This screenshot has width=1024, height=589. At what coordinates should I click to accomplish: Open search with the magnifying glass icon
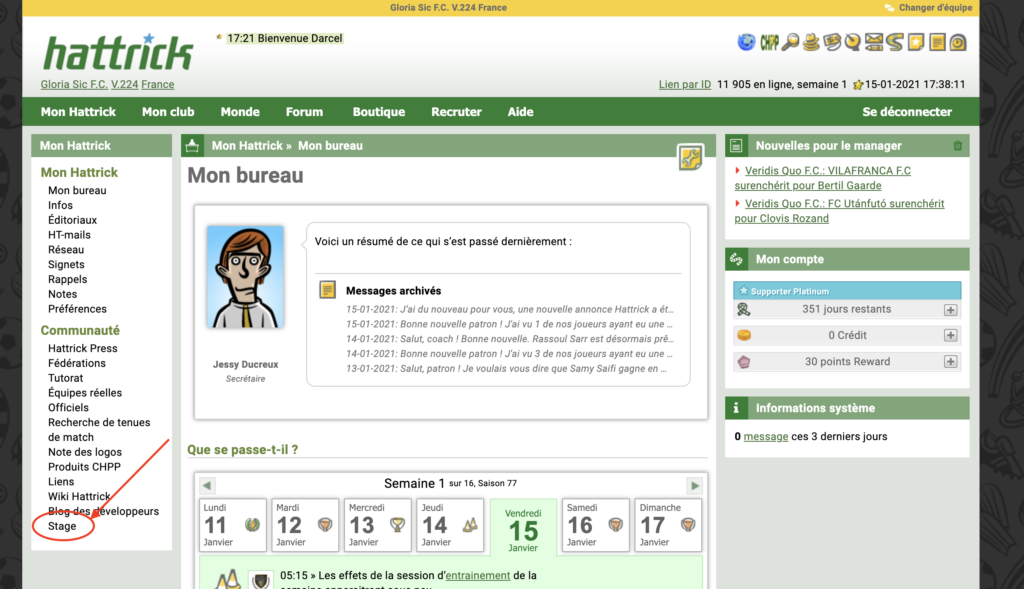click(790, 42)
